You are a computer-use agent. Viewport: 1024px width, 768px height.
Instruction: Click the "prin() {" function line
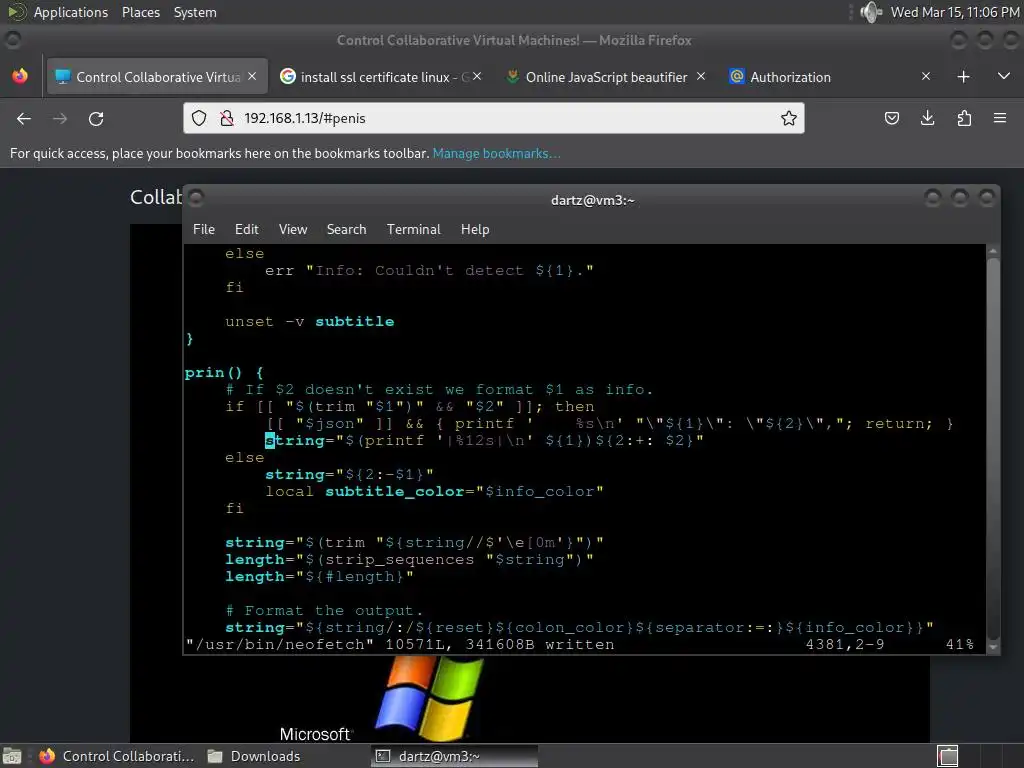coord(224,373)
